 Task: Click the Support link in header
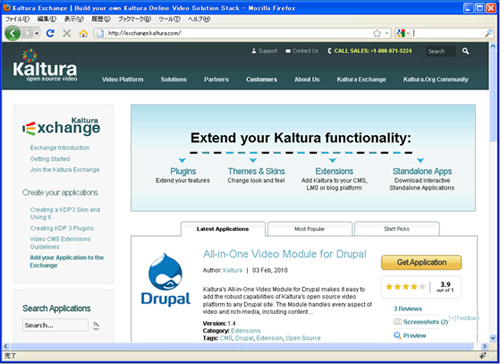click(x=264, y=51)
